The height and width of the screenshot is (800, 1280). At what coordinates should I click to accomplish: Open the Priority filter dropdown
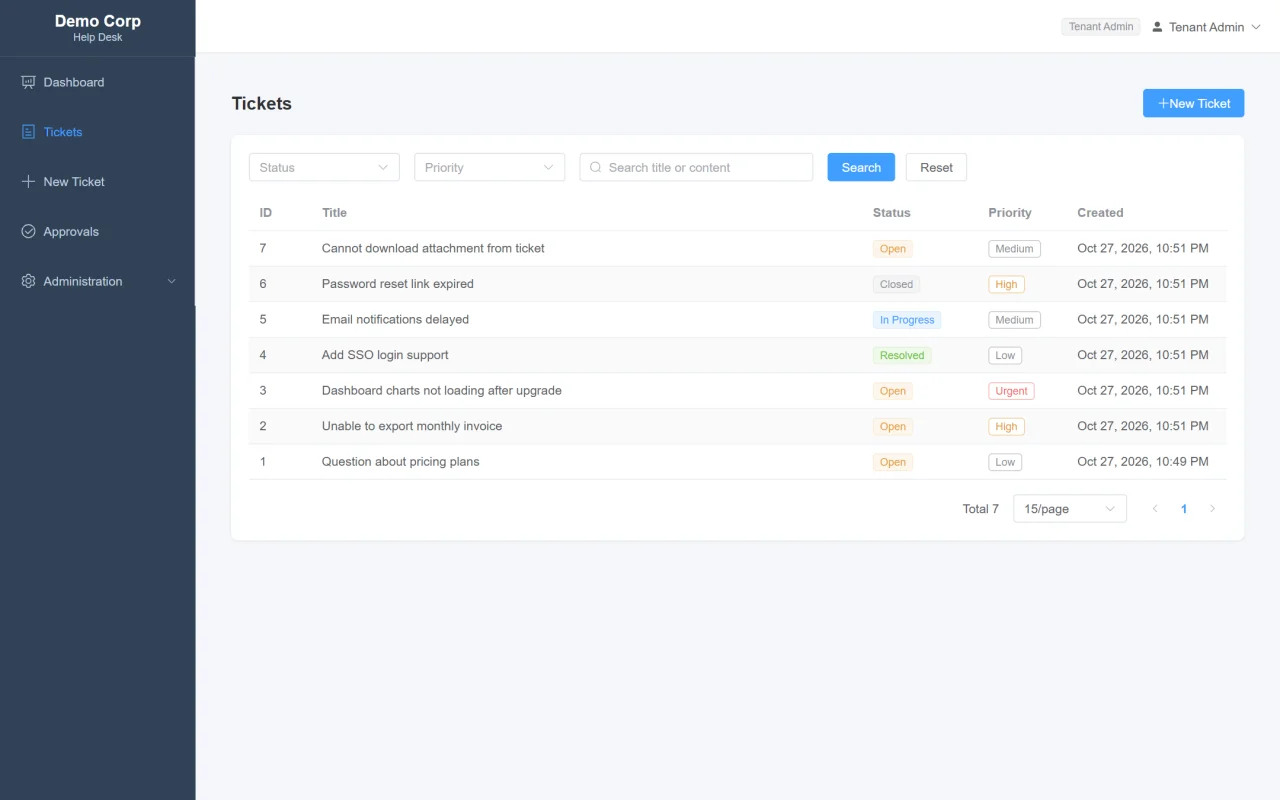489,167
